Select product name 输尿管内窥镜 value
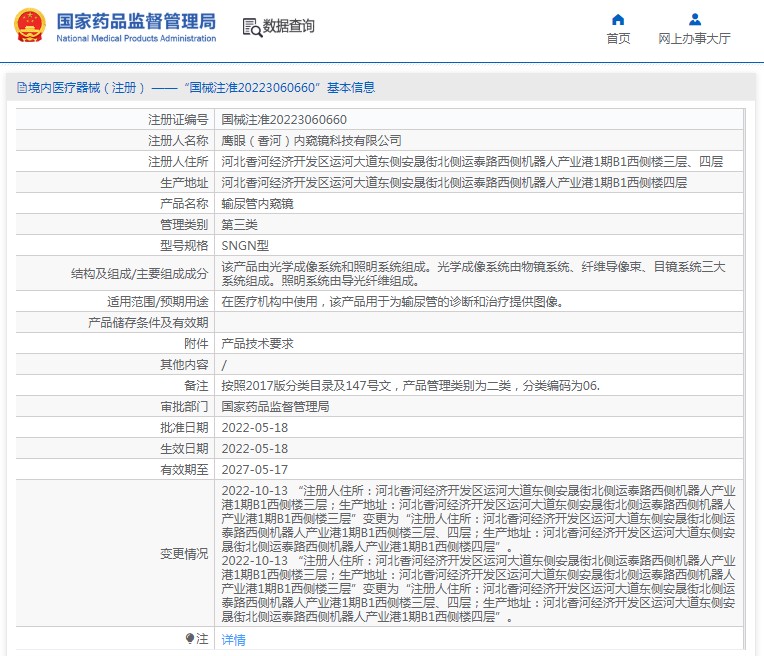 (257, 203)
